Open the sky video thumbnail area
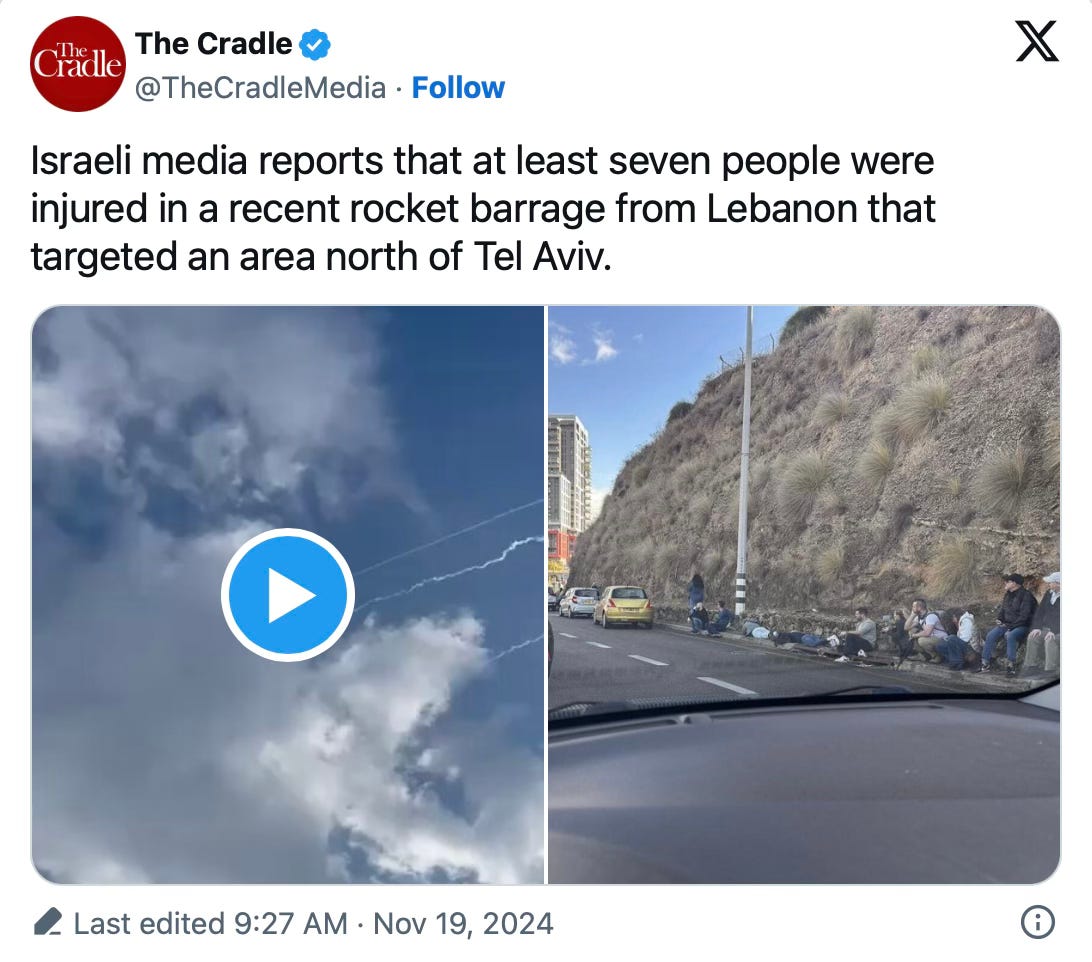 288,595
